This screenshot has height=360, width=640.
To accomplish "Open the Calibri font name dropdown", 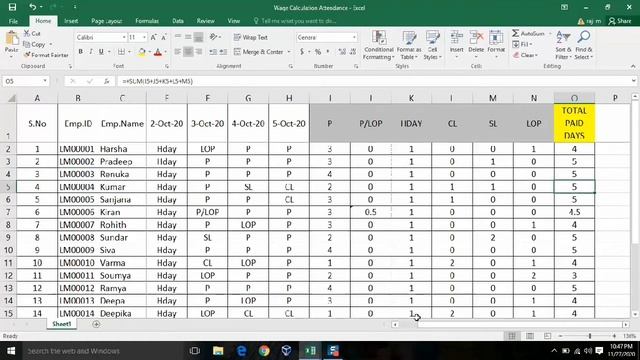I will pyautogui.click(x=124, y=38).
